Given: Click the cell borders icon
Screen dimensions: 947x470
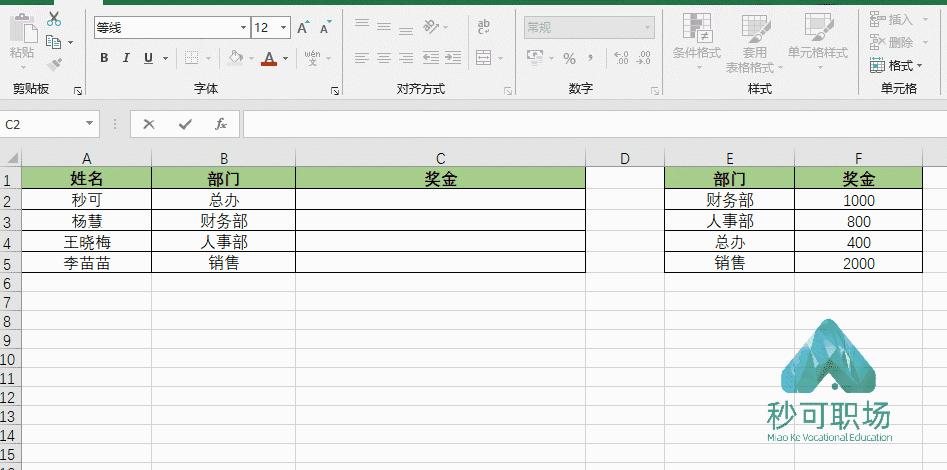Looking at the screenshot, I should click(x=191, y=58).
